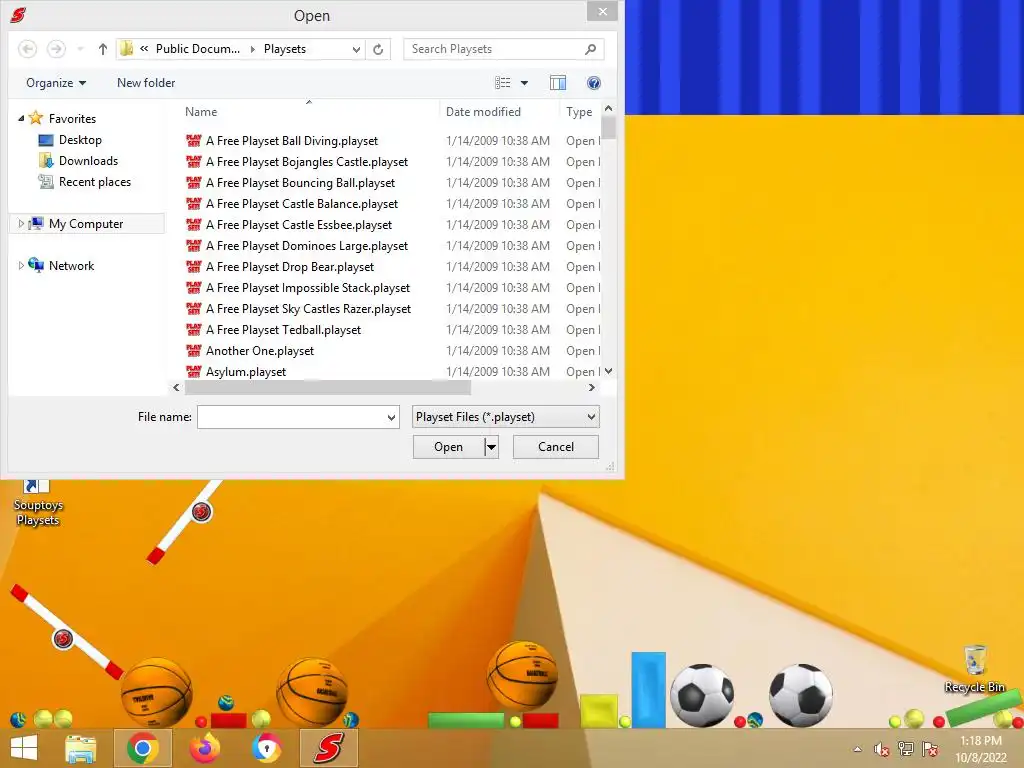The image size is (1024, 768).
Task: Click the Dominoes Large playset file icon
Action: [x=194, y=246]
